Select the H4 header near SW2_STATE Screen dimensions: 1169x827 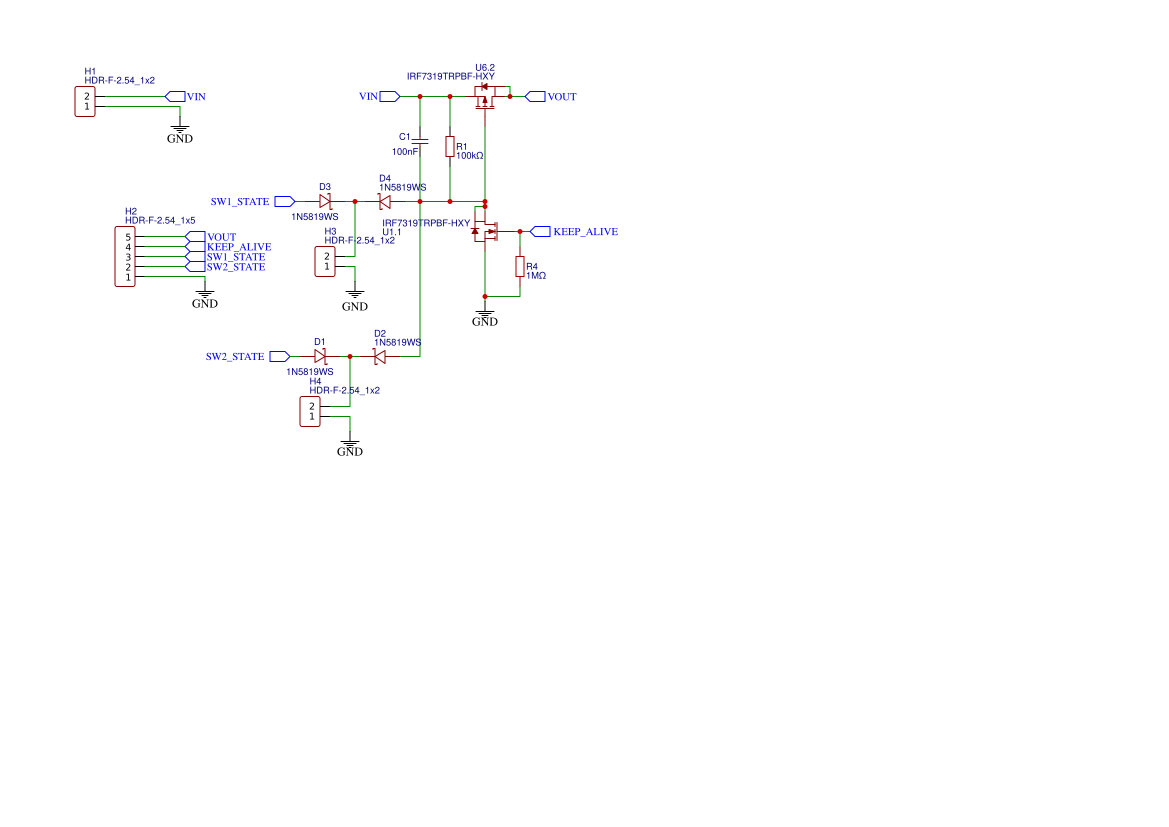click(x=311, y=410)
